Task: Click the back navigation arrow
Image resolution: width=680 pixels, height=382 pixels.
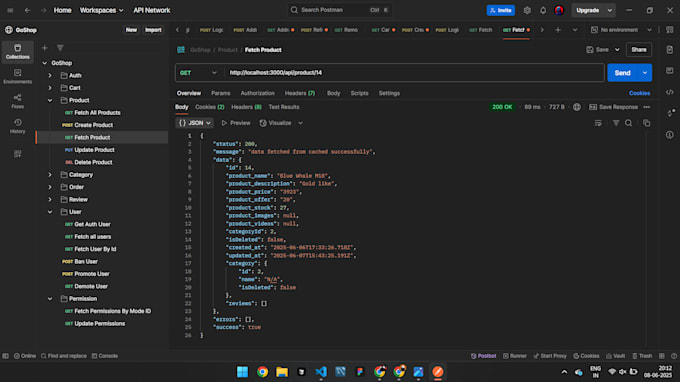Action: [x=27, y=10]
